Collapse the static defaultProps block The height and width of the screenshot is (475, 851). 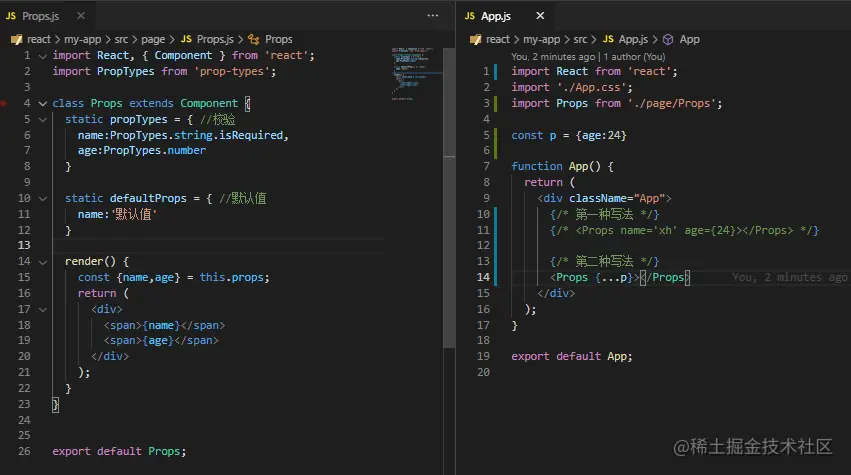pyautogui.click(x=42, y=198)
